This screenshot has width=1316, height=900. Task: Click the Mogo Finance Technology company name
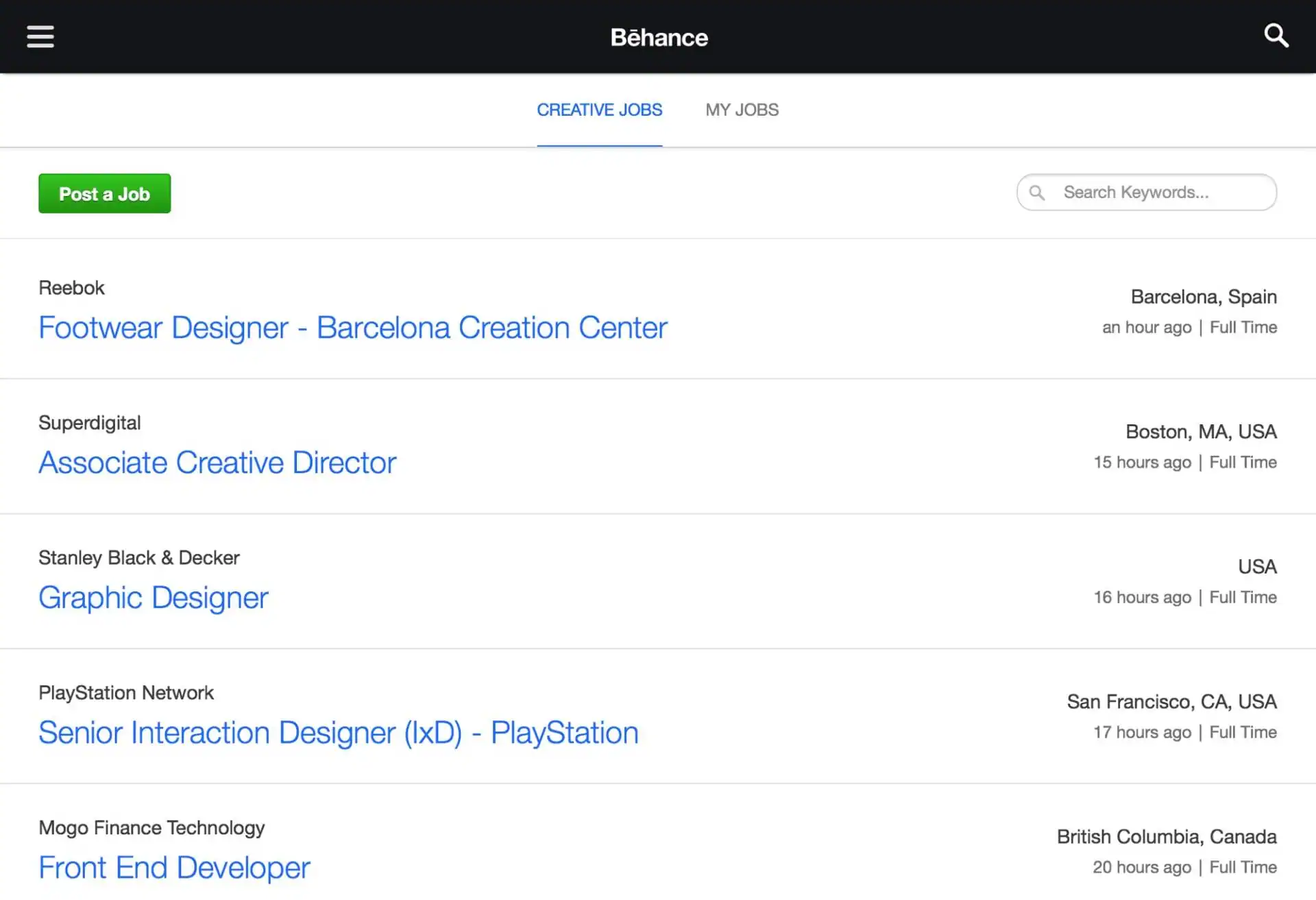[x=151, y=828]
